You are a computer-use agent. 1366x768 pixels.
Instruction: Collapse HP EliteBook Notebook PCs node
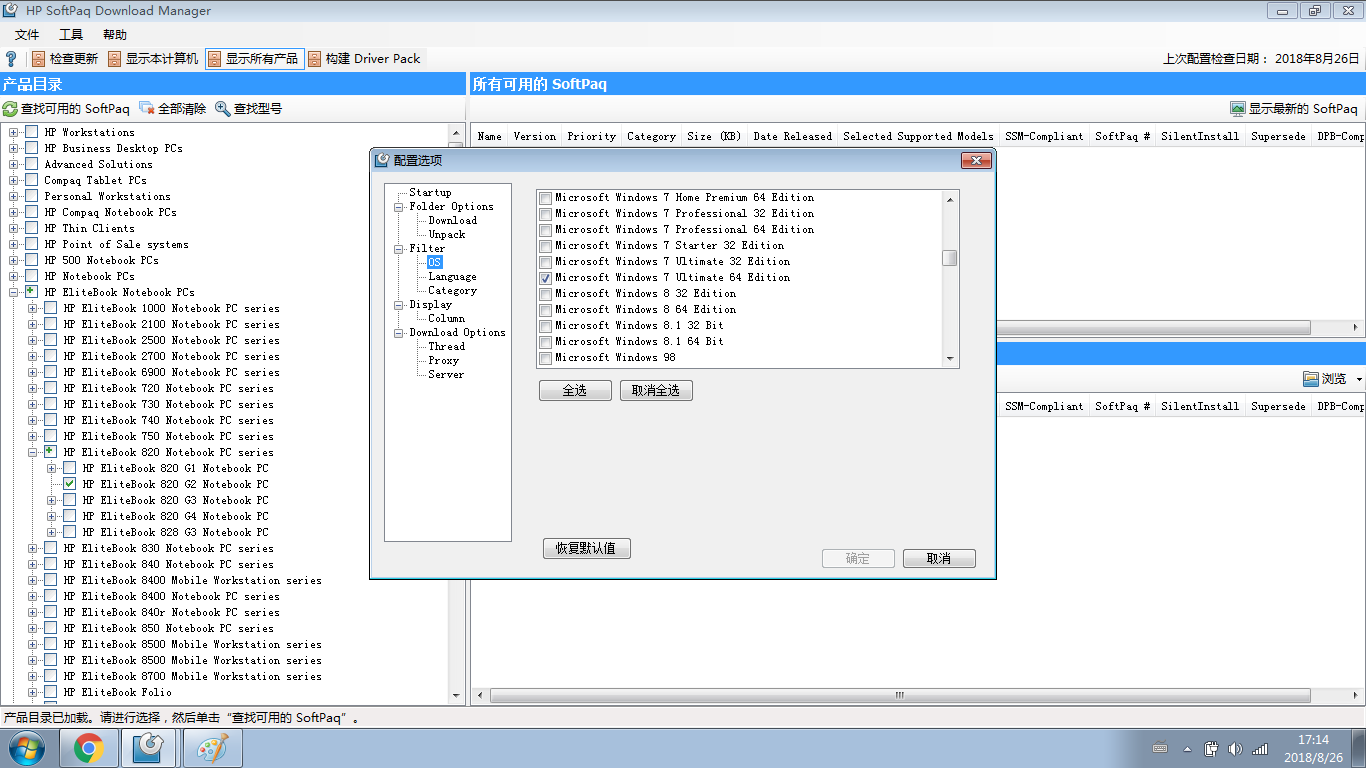pyautogui.click(x=14, y=292)
